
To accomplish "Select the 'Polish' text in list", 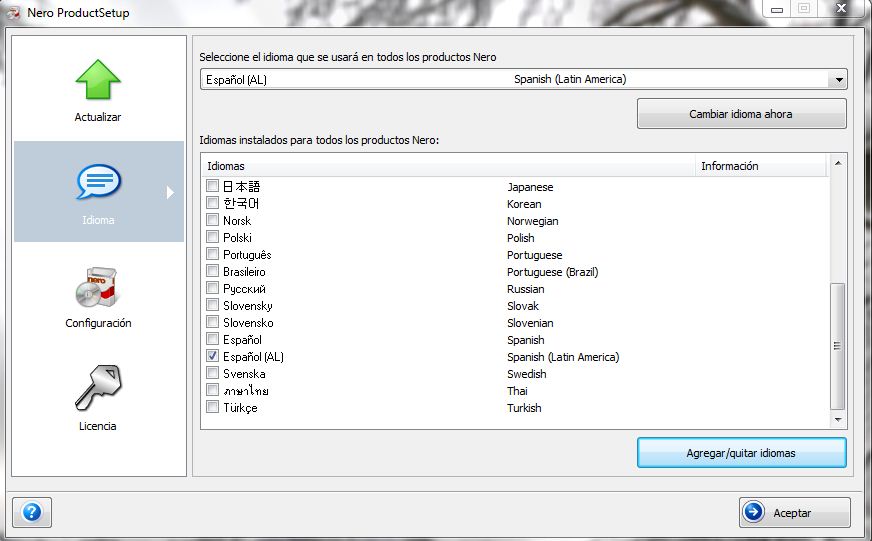I will (x=521, y=238).
